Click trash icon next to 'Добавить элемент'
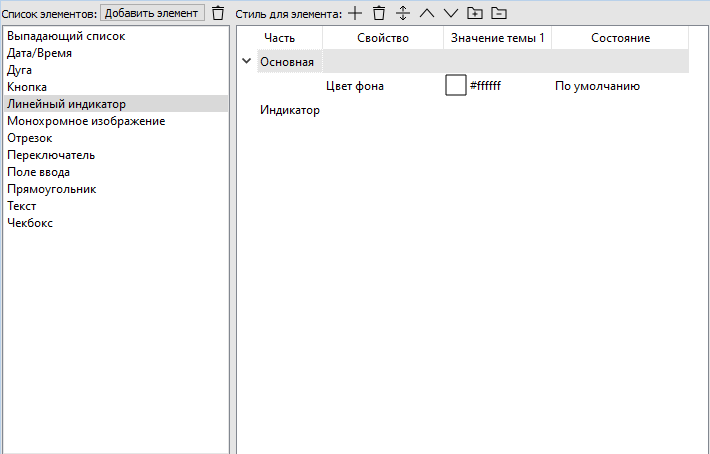Screen dimensions: 710x454 pyautogui.click(x=218, y=13)
